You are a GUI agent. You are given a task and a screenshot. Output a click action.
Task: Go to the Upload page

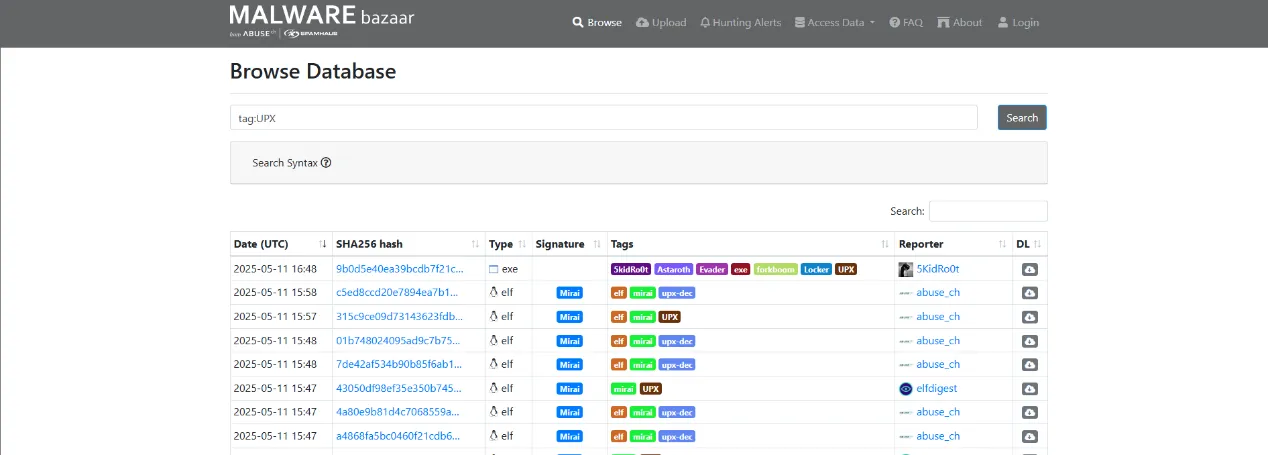(x=661, y=22)
